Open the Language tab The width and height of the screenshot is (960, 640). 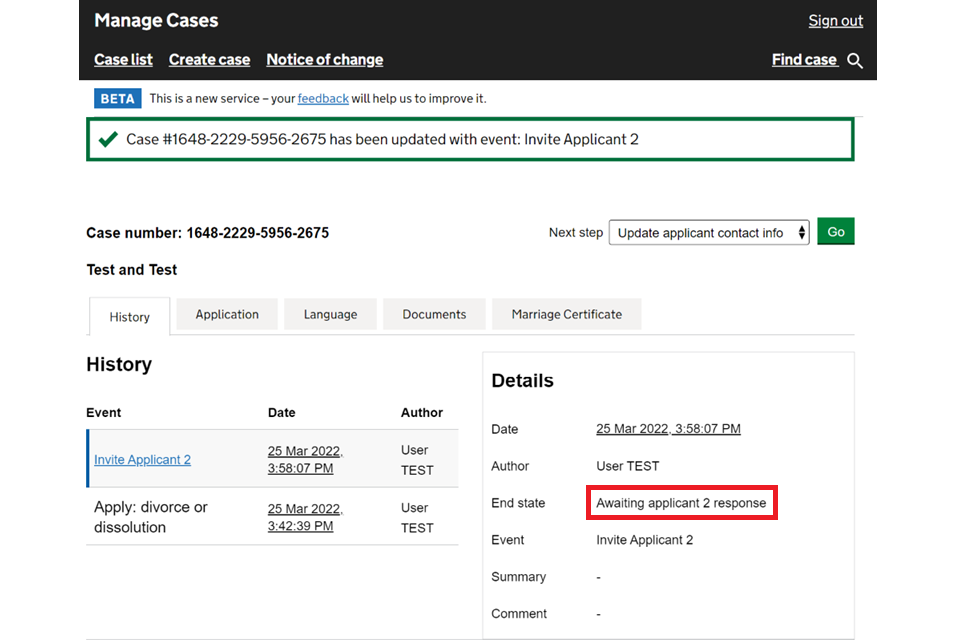330,314
